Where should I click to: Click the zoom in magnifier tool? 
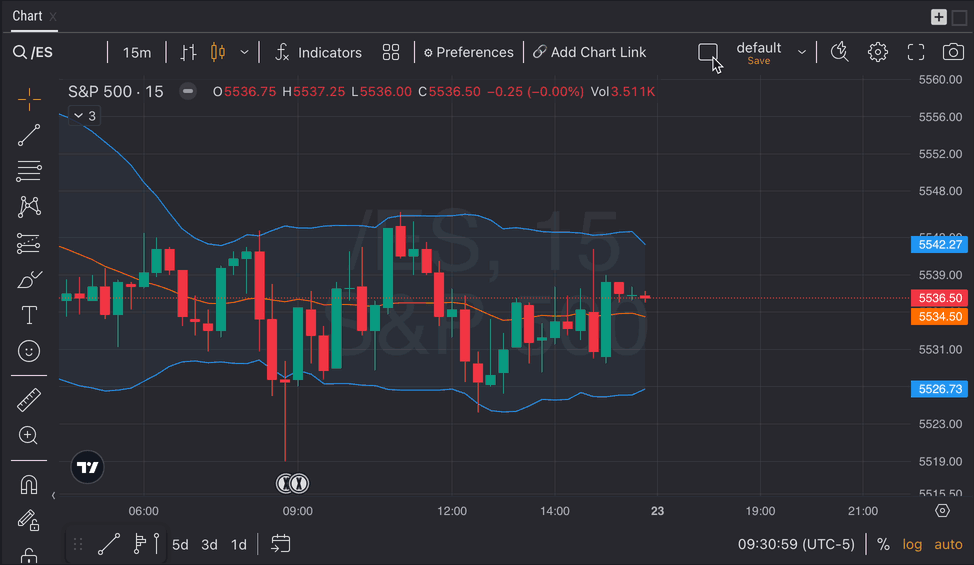pos(29,436)
